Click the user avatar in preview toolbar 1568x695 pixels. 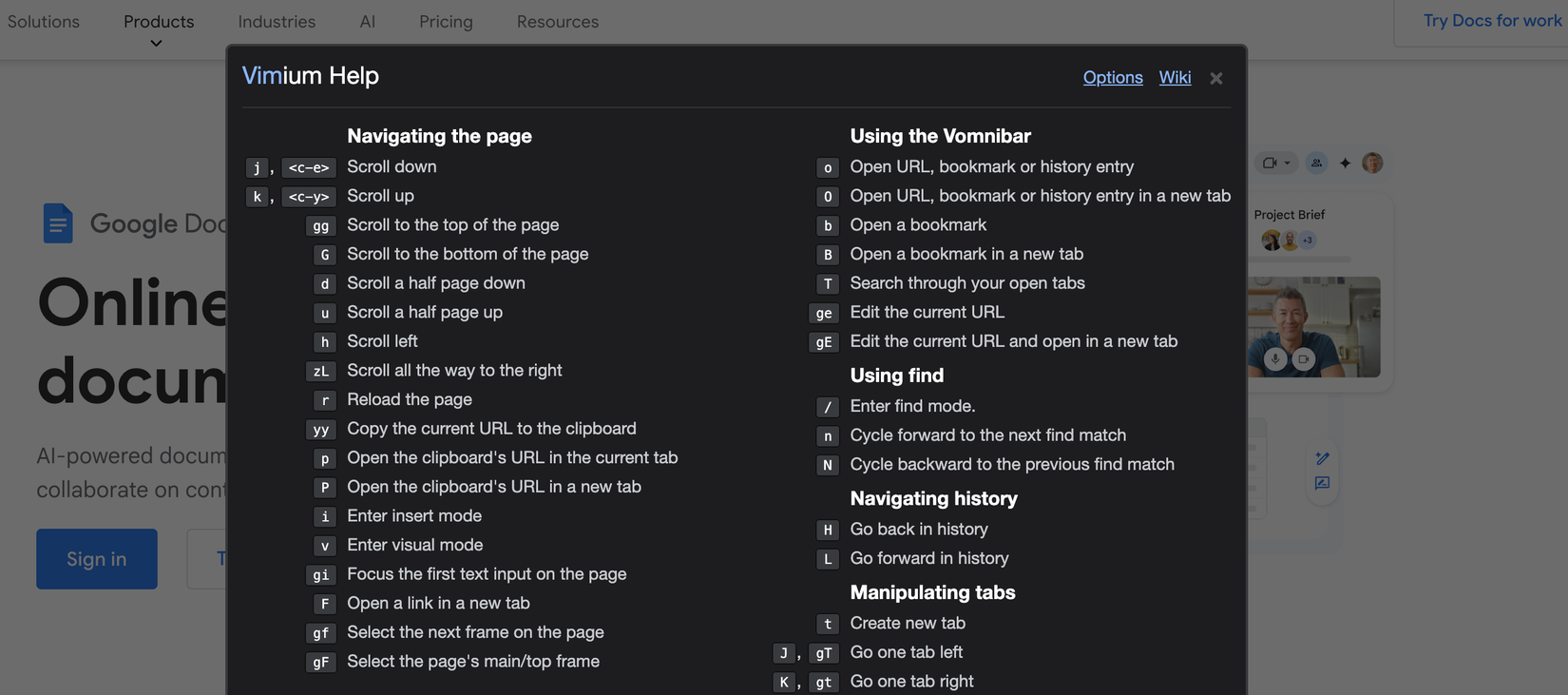click(1372, 163)
